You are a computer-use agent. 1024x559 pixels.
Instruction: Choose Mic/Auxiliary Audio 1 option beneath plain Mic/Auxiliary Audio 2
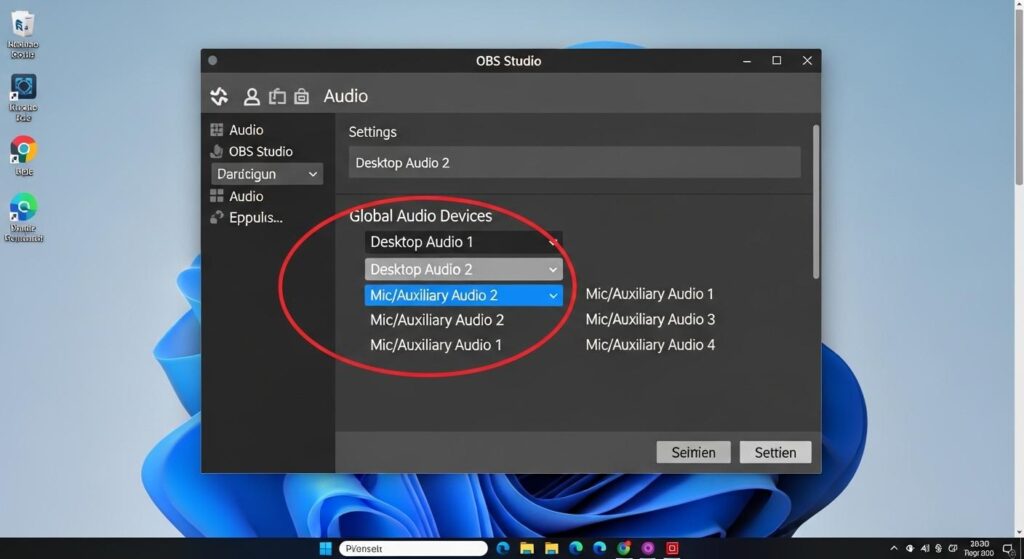point(436,345)
